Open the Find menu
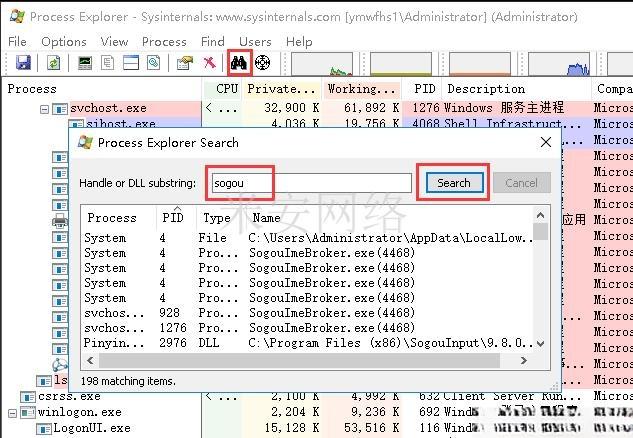633x438 pixels. pos(213,42)
